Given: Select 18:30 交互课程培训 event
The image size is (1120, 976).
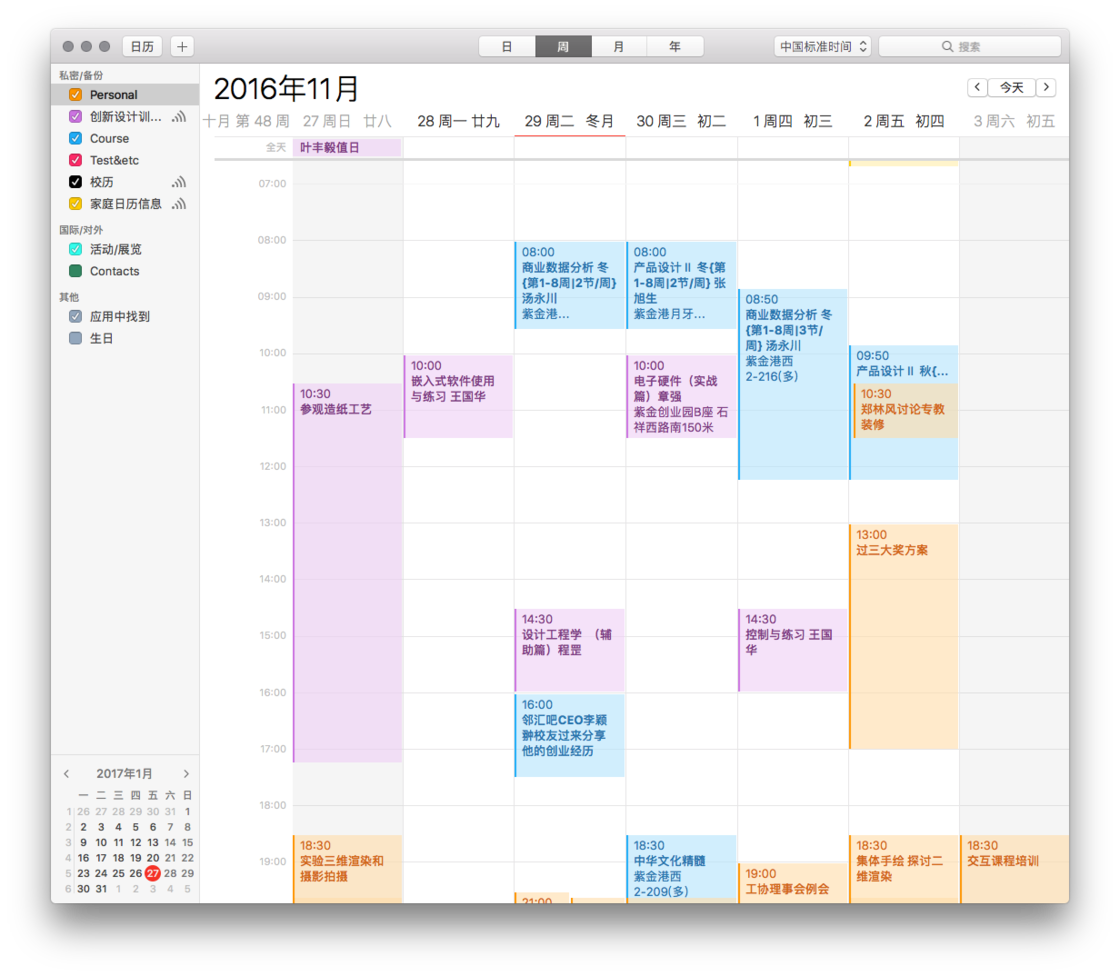Looking at the screenshot, I should click(x=1014, y=869).
